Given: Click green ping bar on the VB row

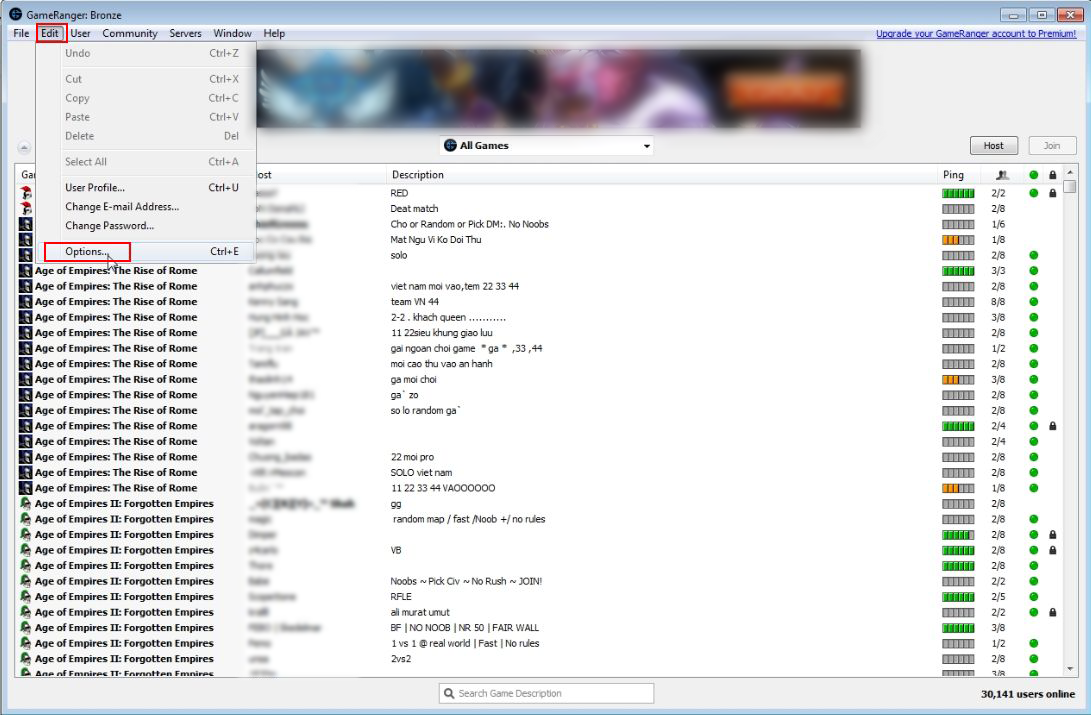Looking at the screenshot, I should tap(958, 551).
